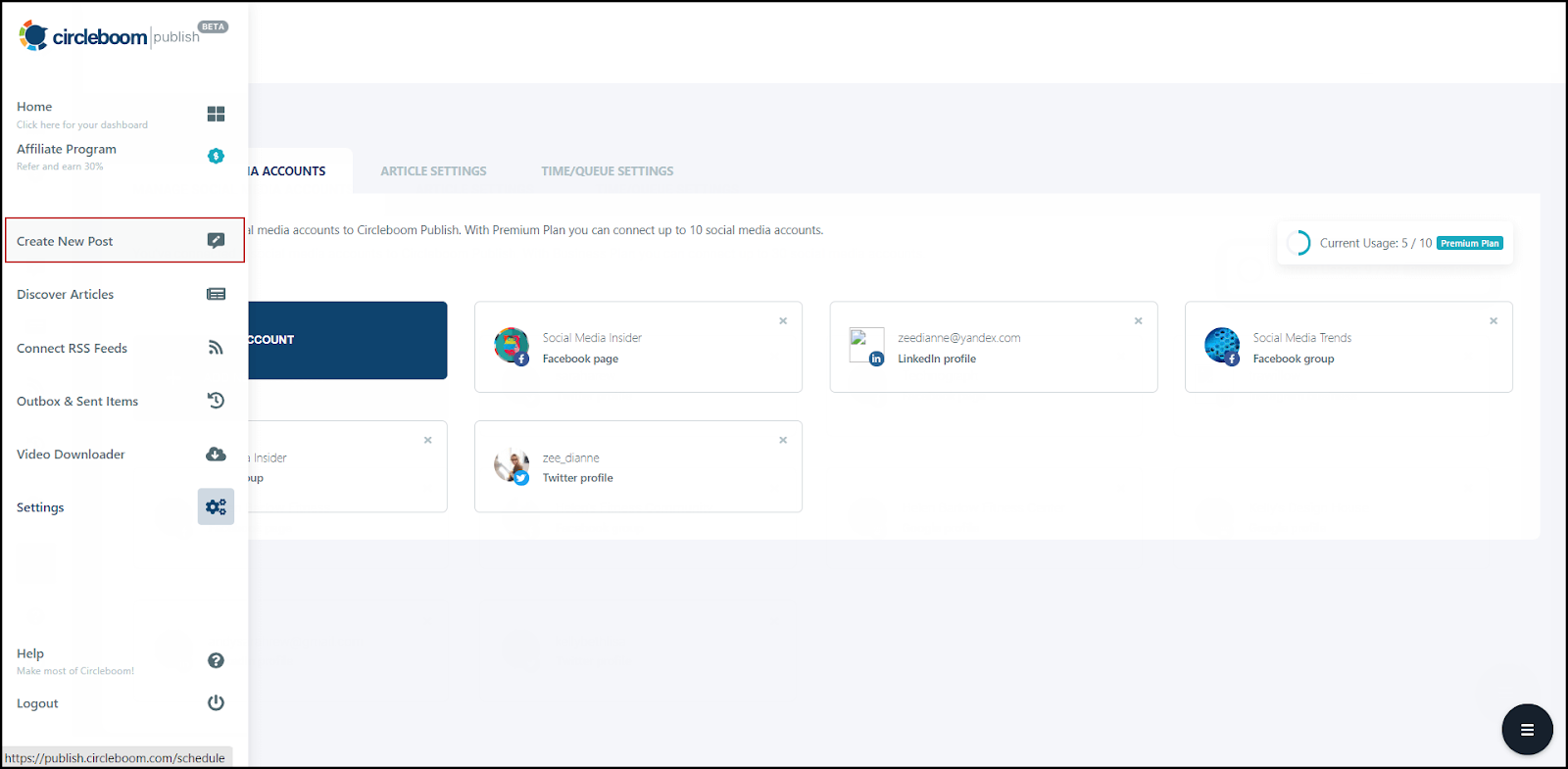Select the Accounts tab

point(300,171)
